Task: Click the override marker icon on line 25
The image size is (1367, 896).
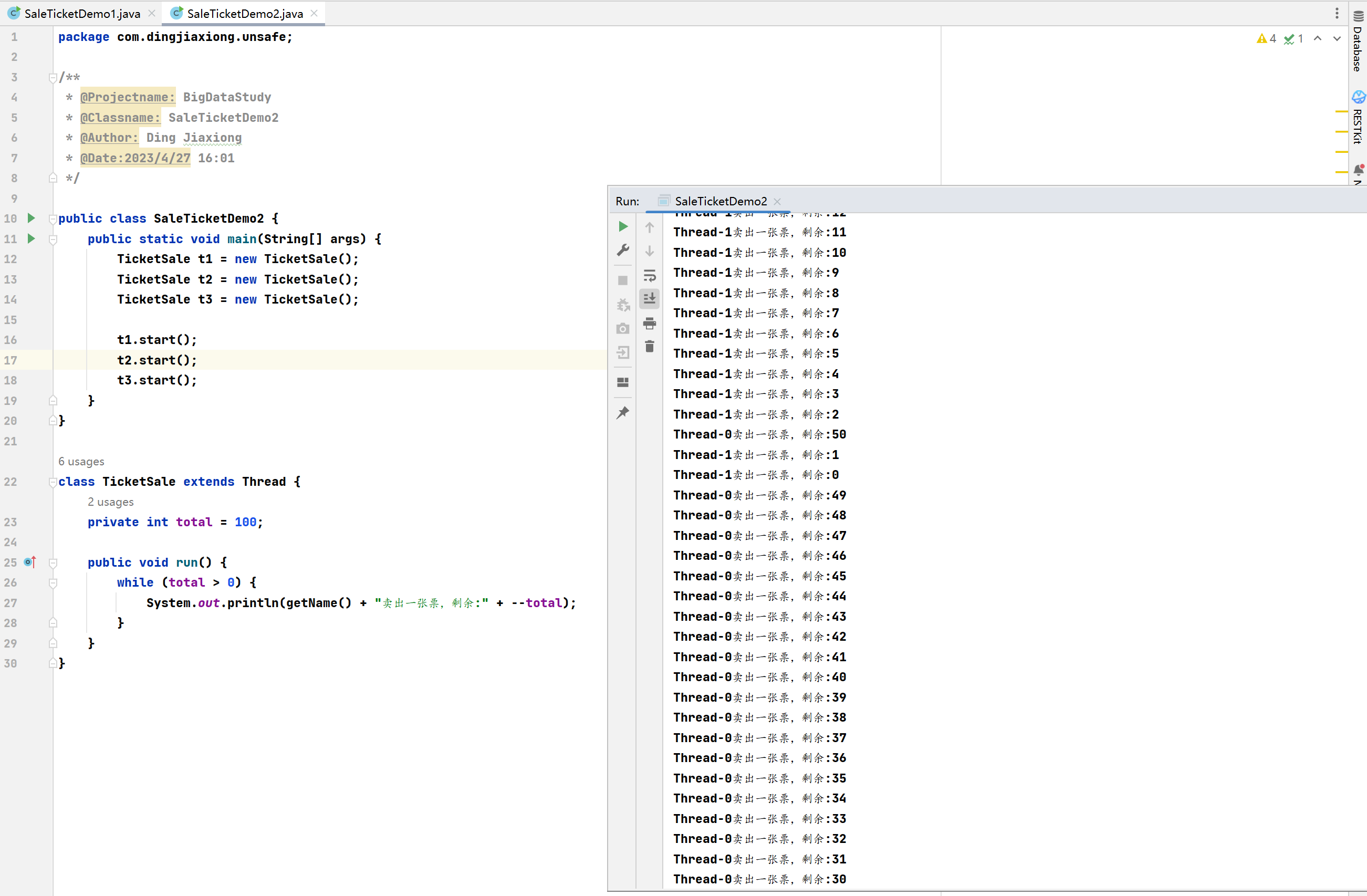Action: [x=30, y=562]
